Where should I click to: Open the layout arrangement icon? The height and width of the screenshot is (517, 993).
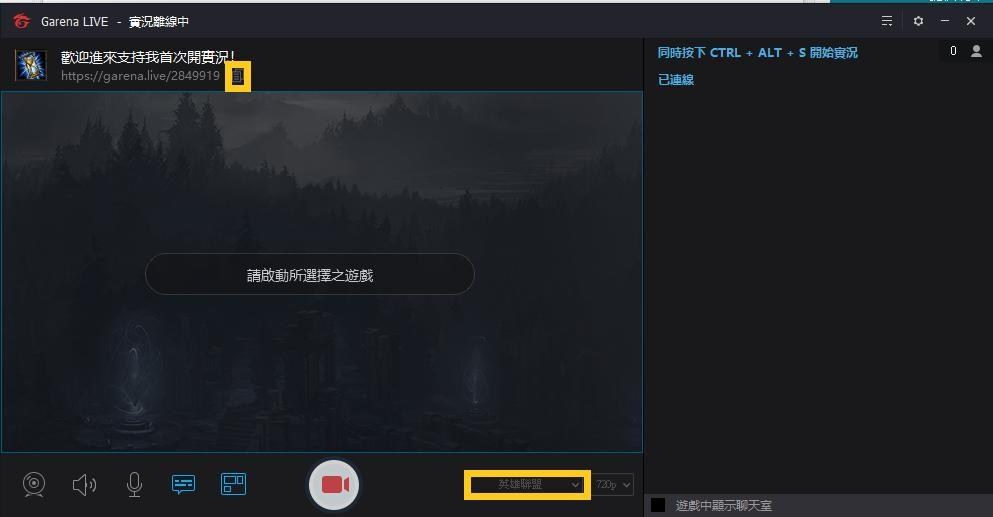point(233,484)
